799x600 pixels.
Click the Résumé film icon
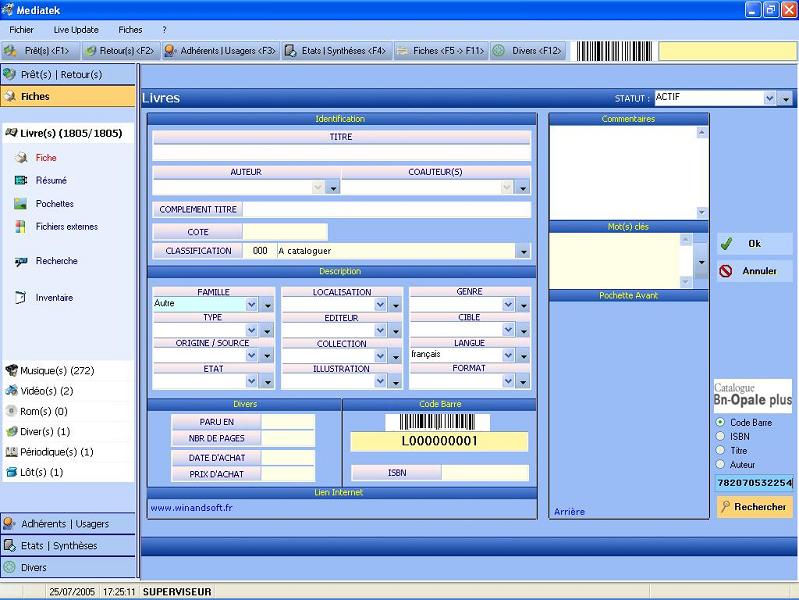[x=21, y=180]
